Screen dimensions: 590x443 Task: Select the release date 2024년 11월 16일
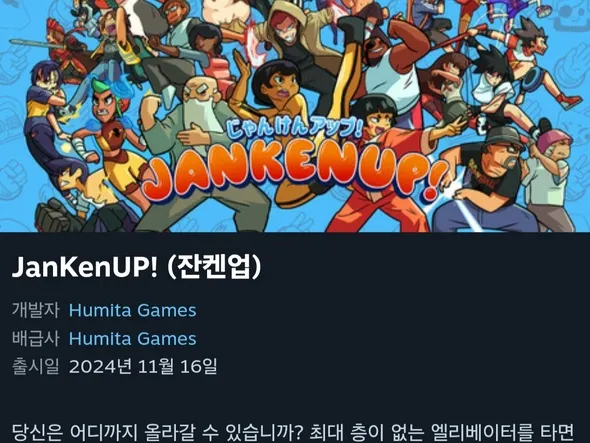tap(143, 366)
